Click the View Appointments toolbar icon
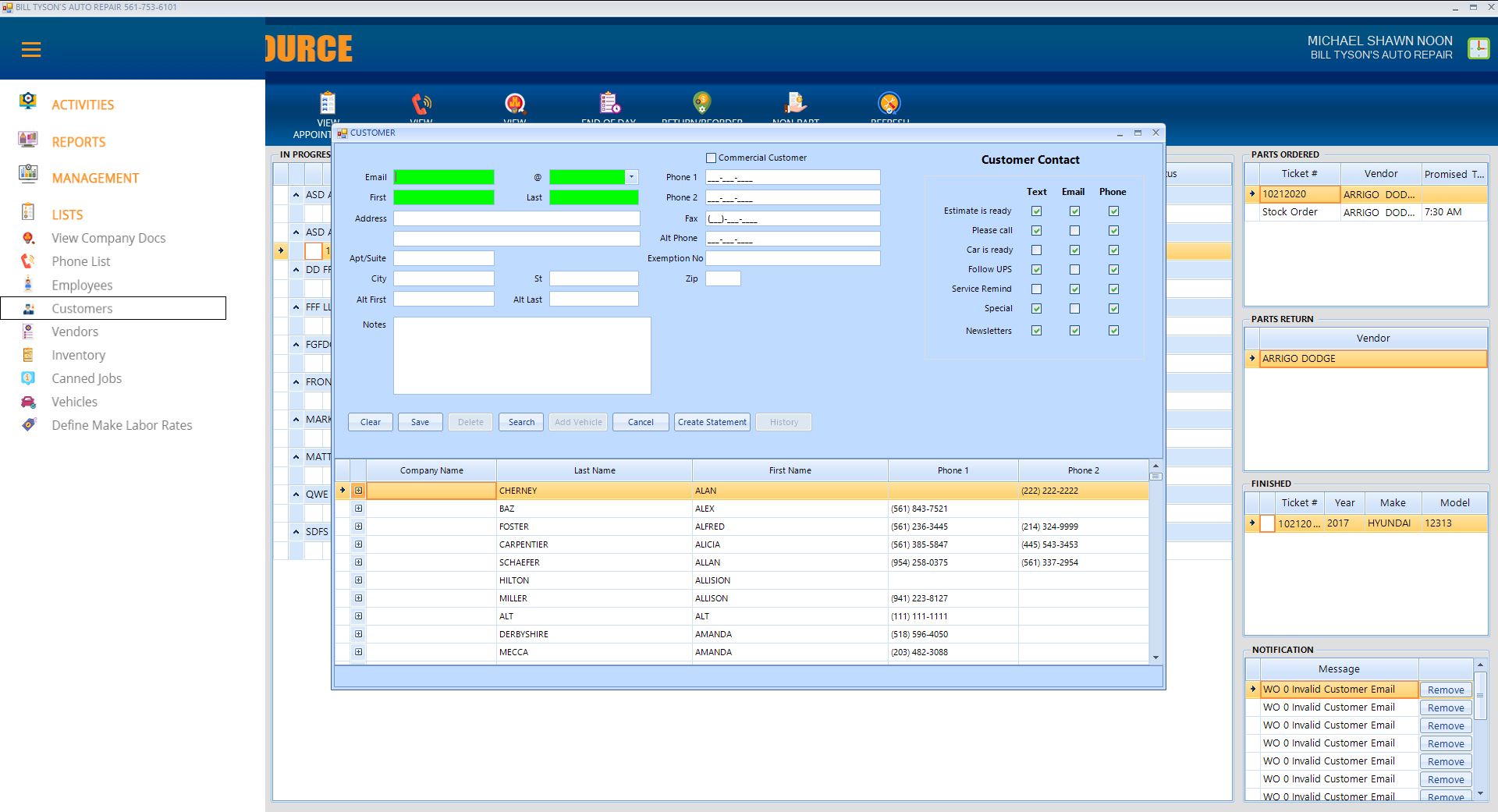This screenshot has height=812, width=1498. [x=328, y=103]
